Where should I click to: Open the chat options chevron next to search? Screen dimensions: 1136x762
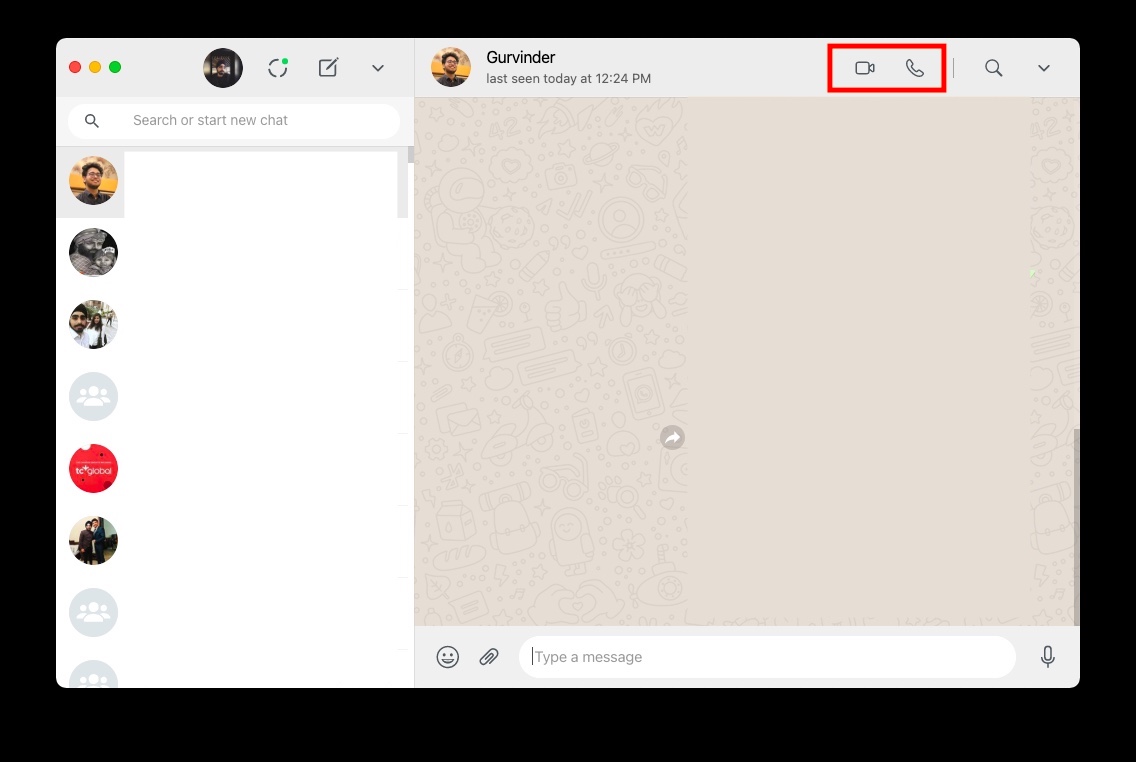[x=1044, y=68]
